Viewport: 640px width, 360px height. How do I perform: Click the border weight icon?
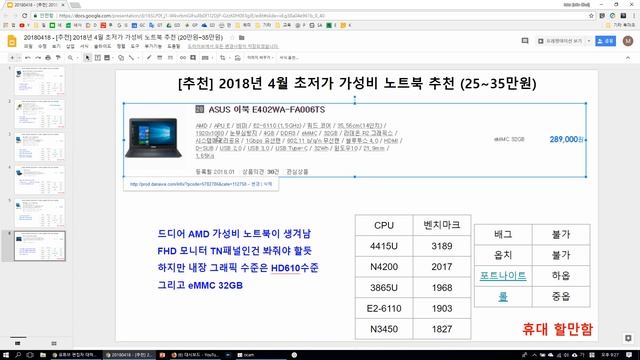160,58
